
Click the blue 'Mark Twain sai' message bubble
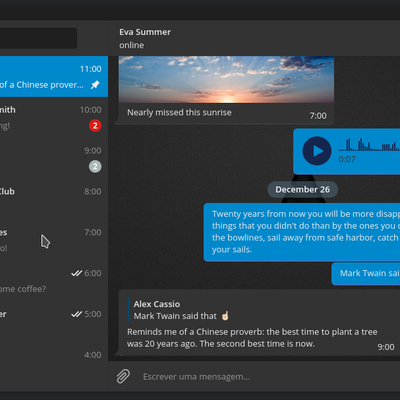click(x=366, y=273)
